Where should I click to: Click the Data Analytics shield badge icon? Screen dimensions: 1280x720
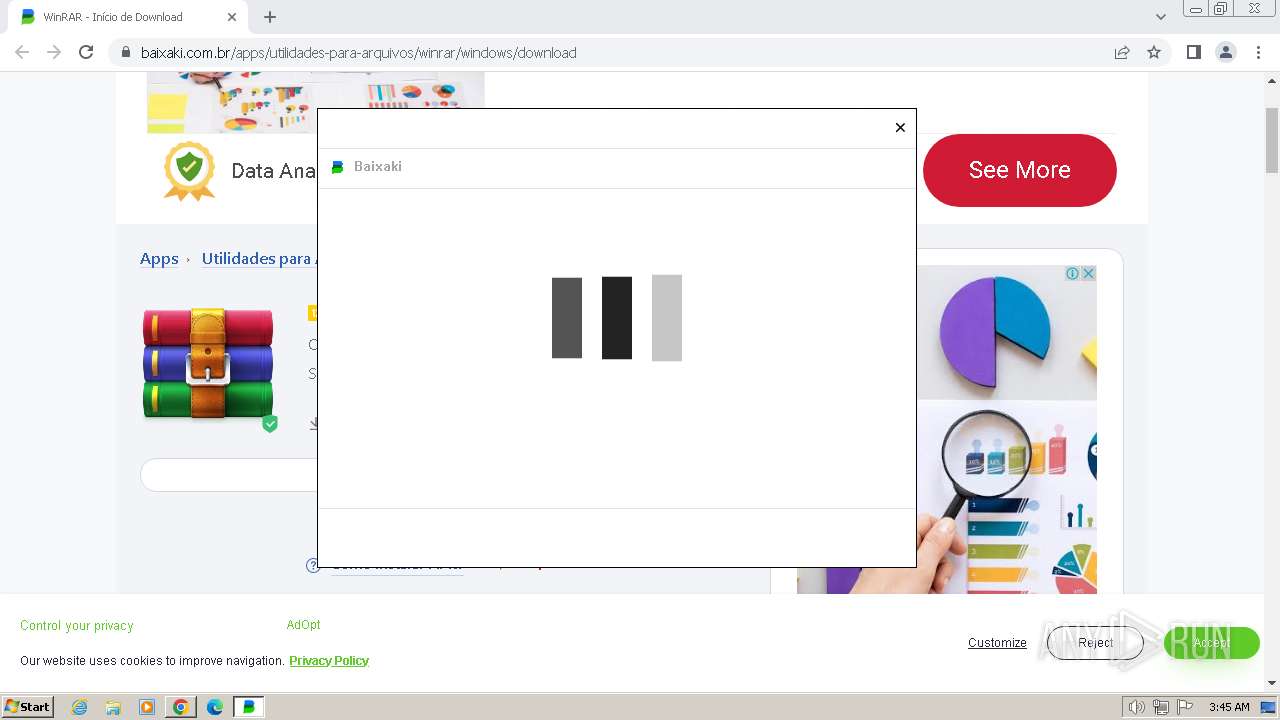click(190, 170)
